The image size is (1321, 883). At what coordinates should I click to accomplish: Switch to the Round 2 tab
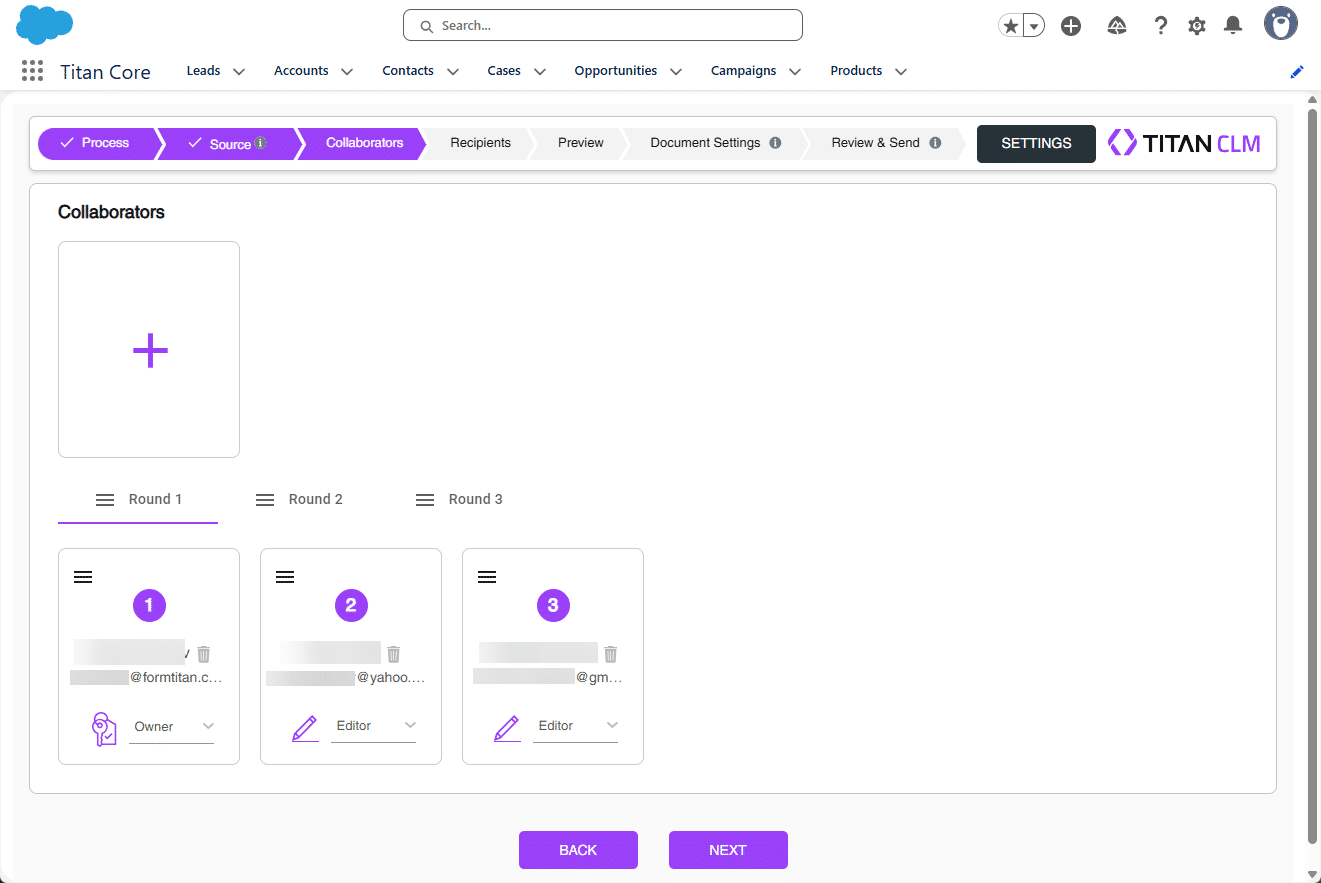[314, 498]
